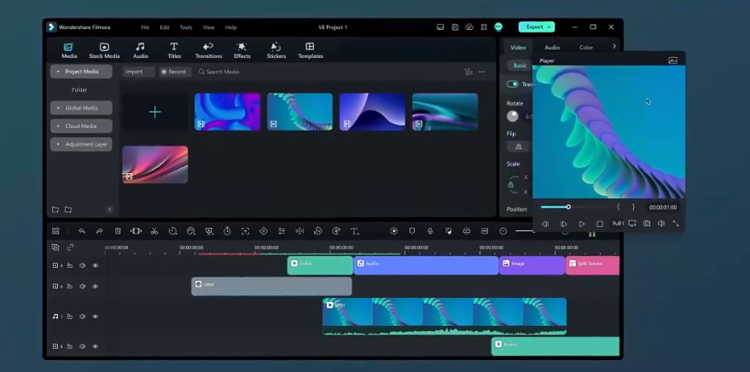Open the Color properties tab
The width and height of the screenshot is (750, 372).
coord(586,47)
